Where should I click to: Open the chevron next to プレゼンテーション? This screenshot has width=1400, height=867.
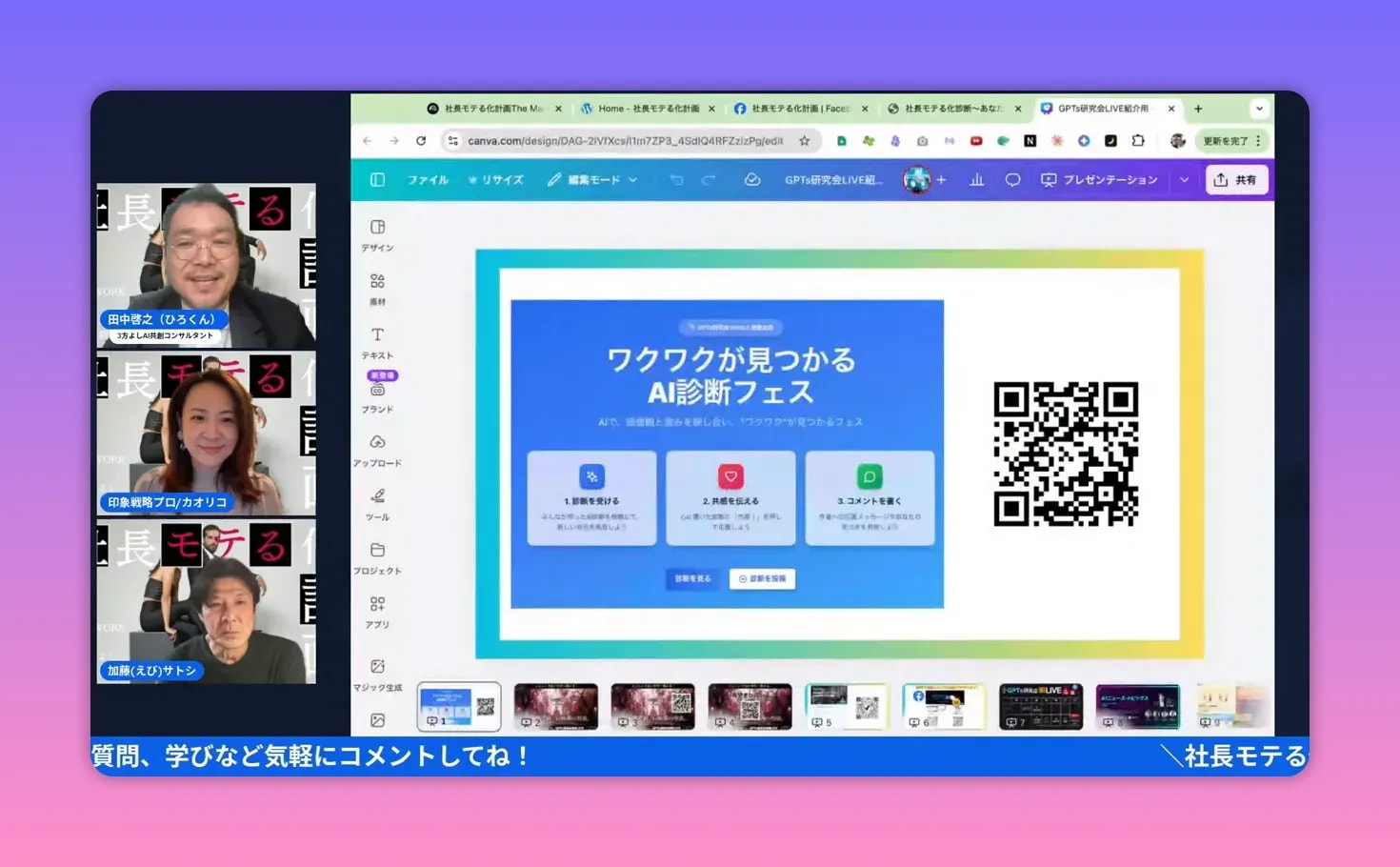pyautogui.click(x=1184, y=179)
